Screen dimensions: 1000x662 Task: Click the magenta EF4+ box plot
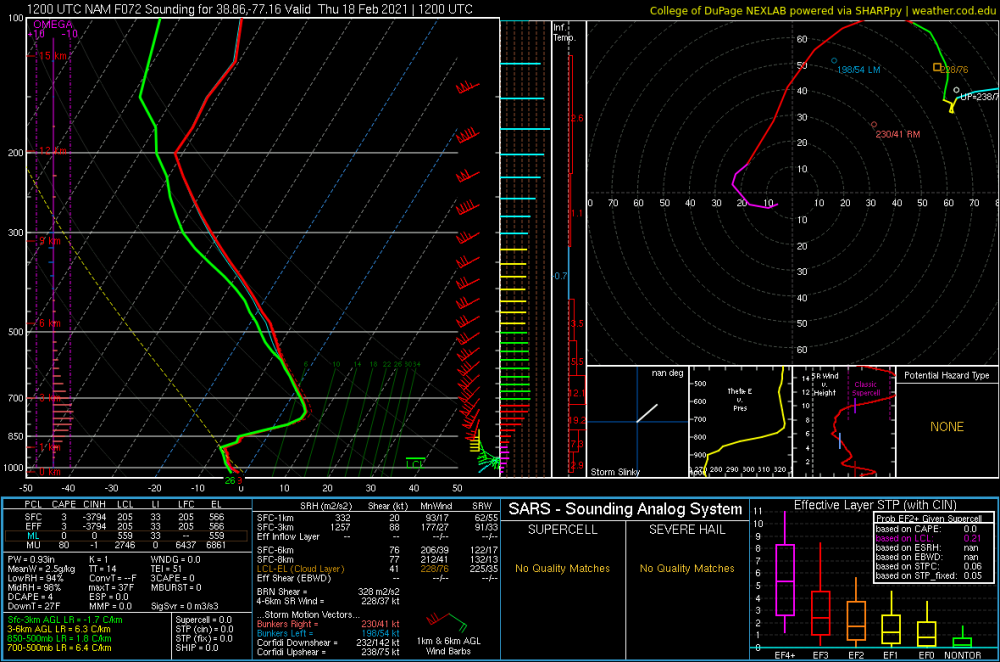784,580
